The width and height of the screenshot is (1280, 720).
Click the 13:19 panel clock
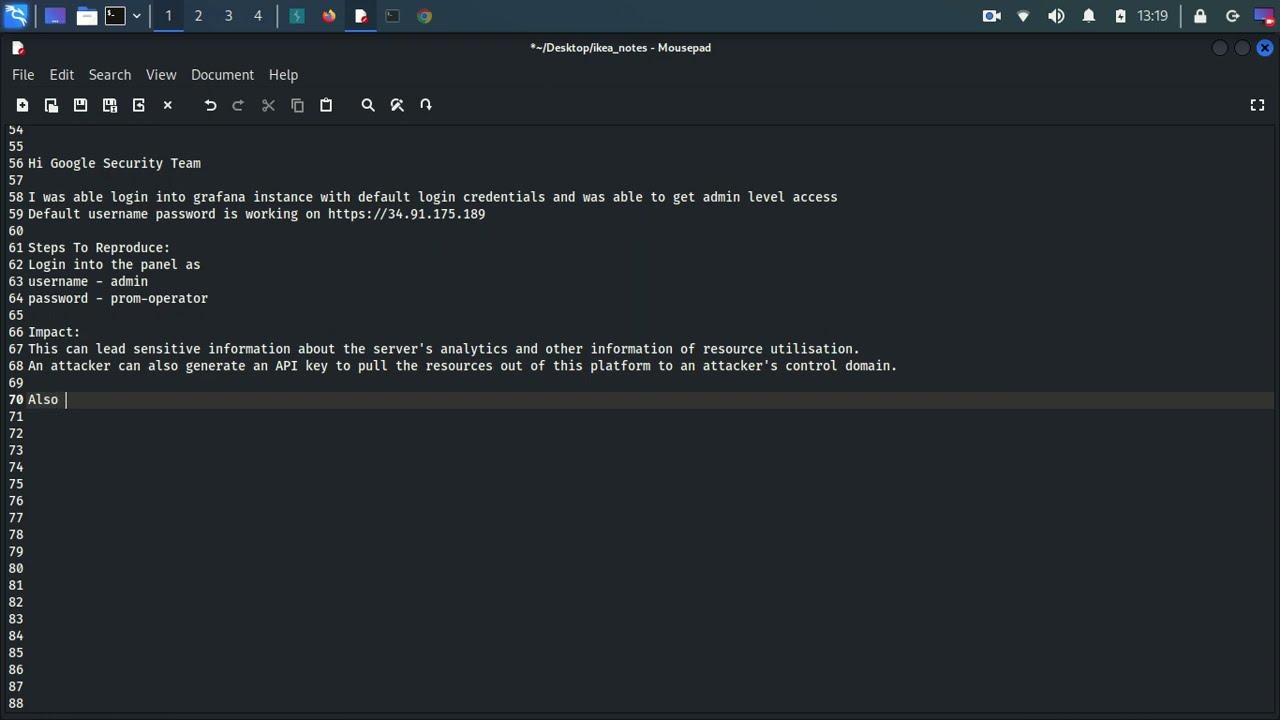tap(1152, 16)
